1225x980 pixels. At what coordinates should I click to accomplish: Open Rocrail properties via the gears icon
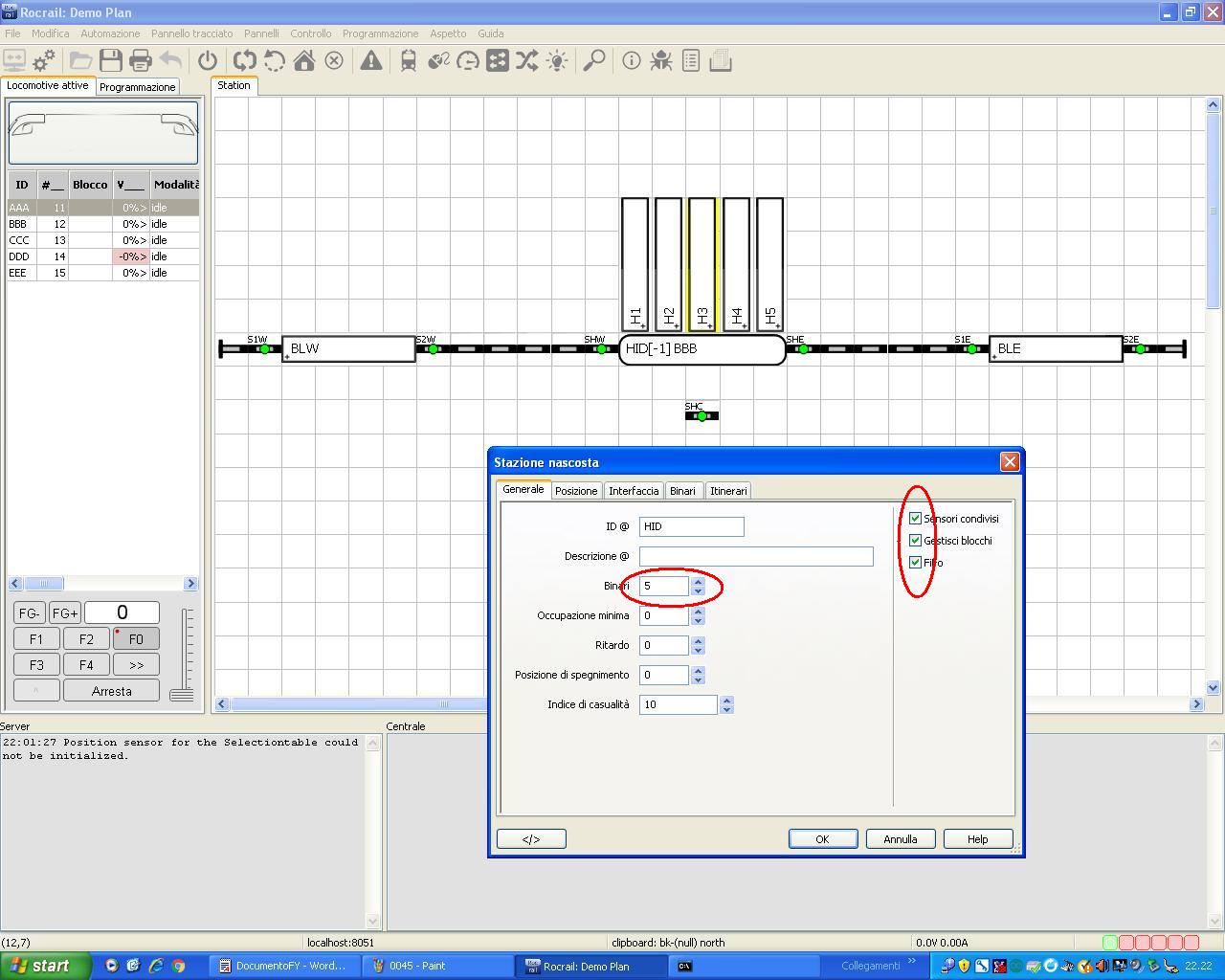coord(44,61)
